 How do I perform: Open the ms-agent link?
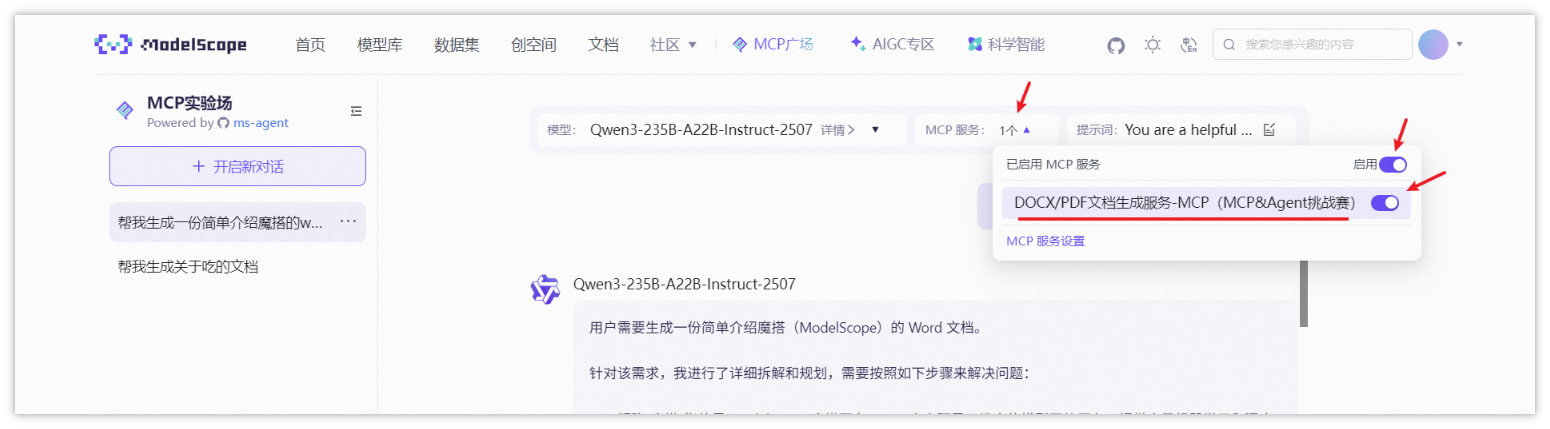click(261, 123)
